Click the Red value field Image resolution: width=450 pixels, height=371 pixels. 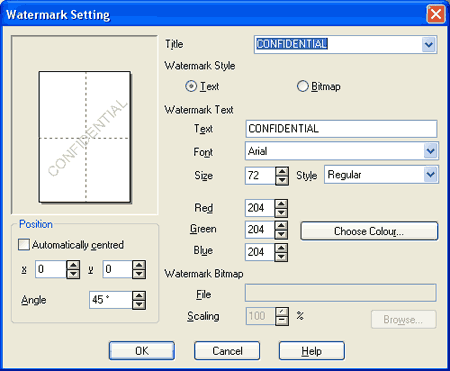tap(260, 208)
